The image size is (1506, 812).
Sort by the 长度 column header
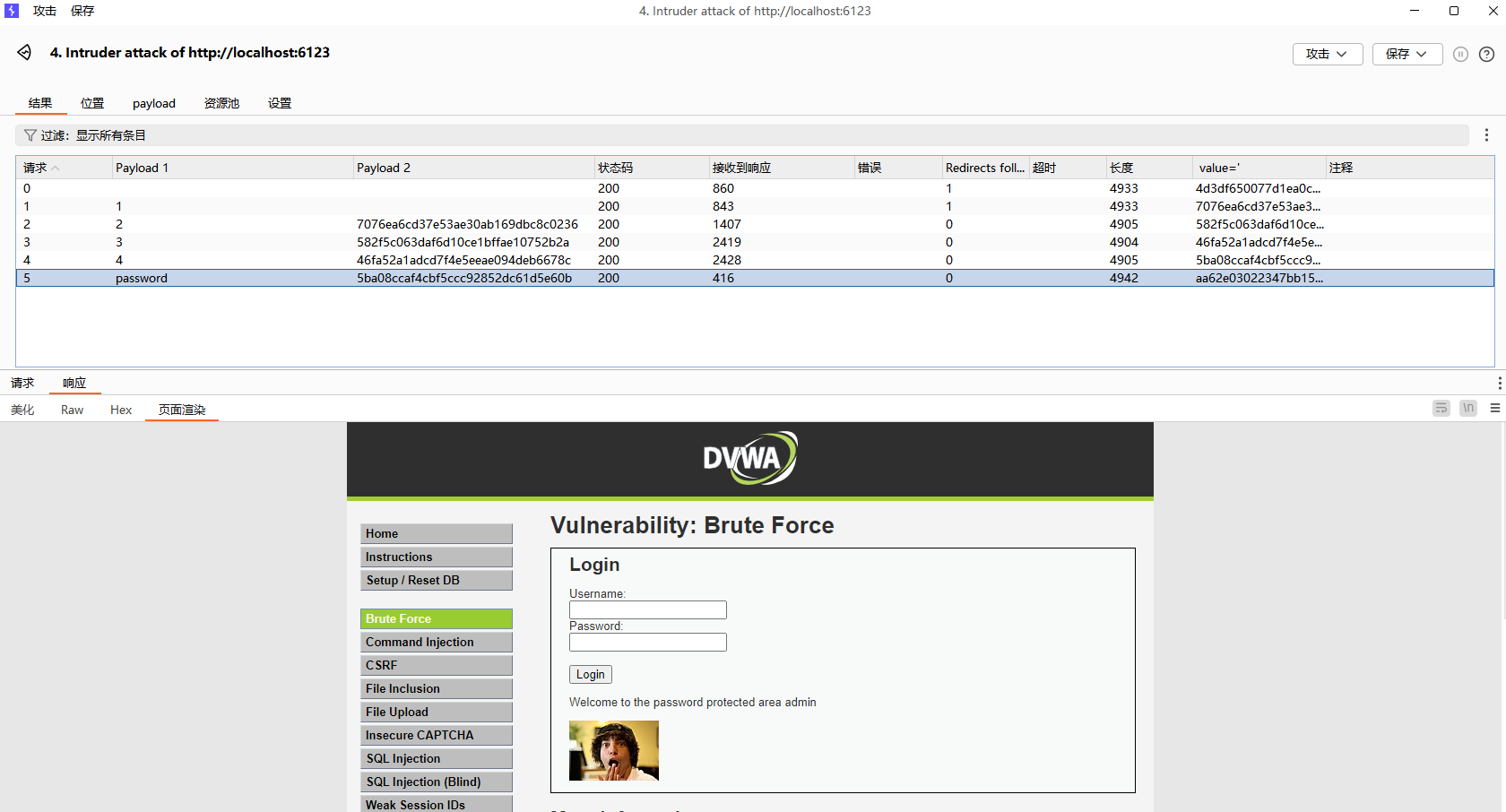click(x=1149, y=168)
